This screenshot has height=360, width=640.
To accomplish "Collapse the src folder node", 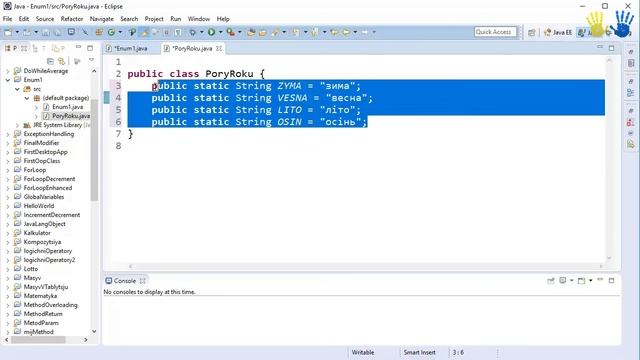I will [17, 89].
